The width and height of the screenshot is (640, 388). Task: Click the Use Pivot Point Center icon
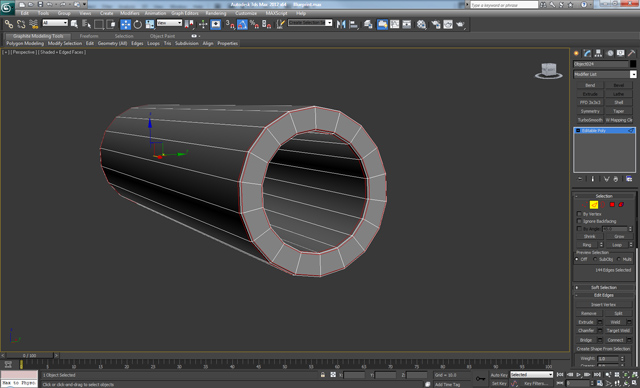pyautogui.click(x=189, y=24)
